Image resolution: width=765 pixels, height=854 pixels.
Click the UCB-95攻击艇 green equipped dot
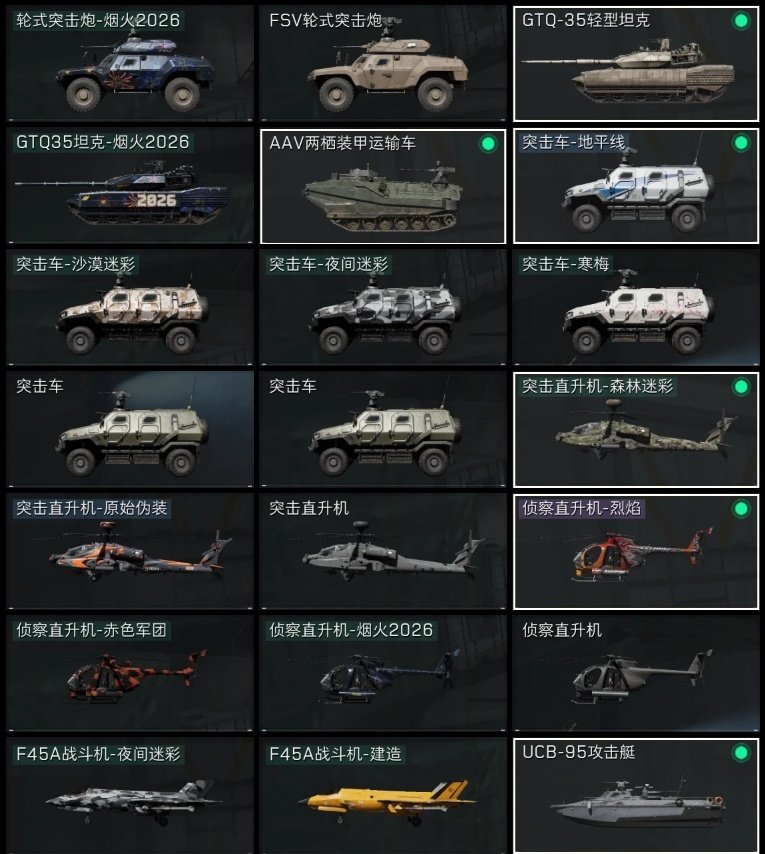[740, 753]
